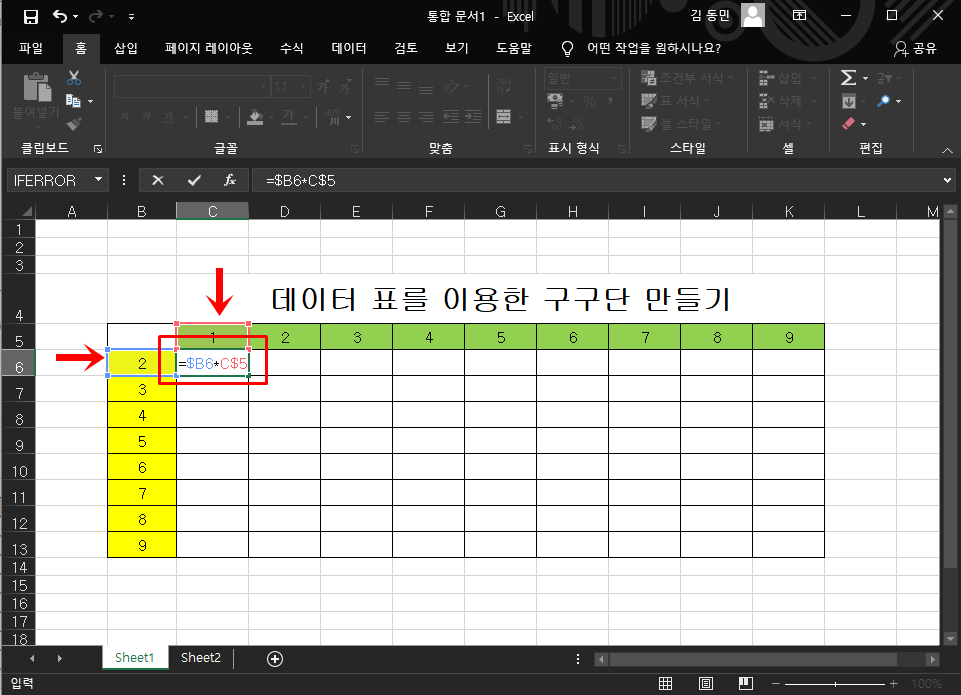Click the AutoSum sigma icon
This screenshot has height=695, width=961.
(848, 78)
